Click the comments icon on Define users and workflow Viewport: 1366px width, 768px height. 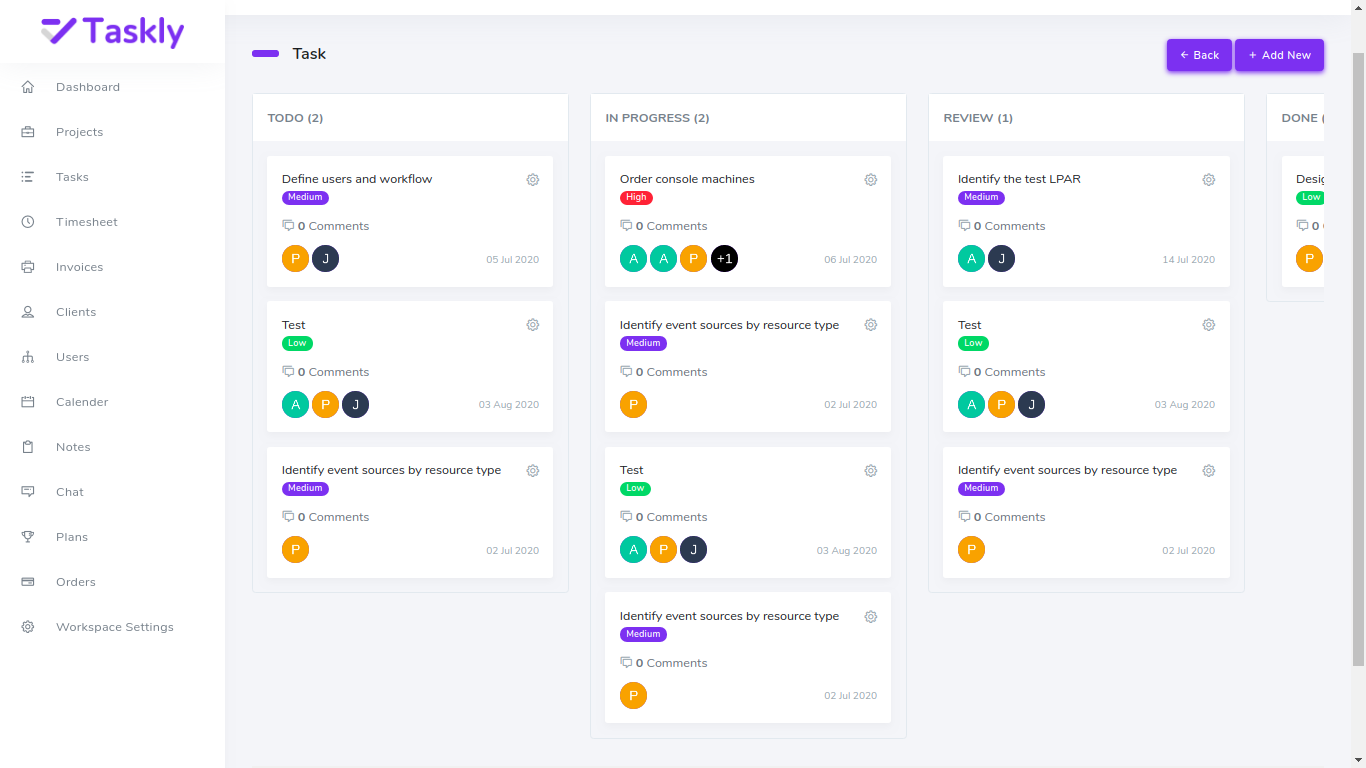click(287, 225)
